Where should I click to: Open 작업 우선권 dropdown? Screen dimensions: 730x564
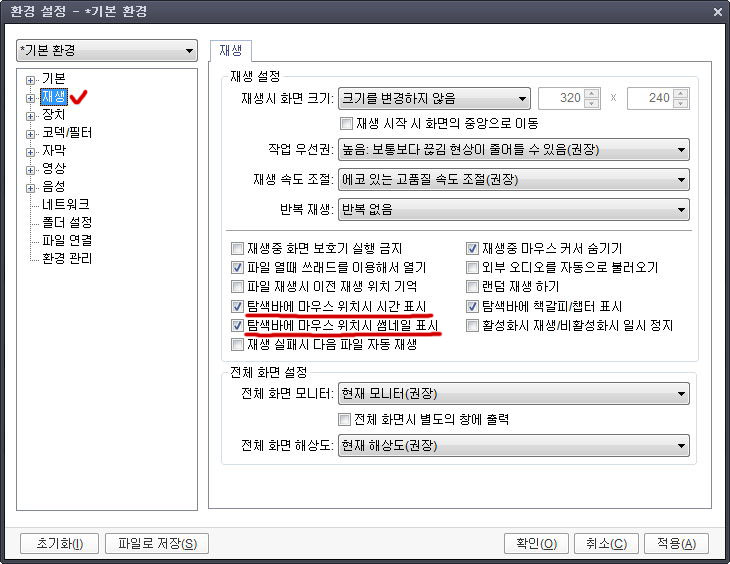pyautogui.click(x=514, y=150)
